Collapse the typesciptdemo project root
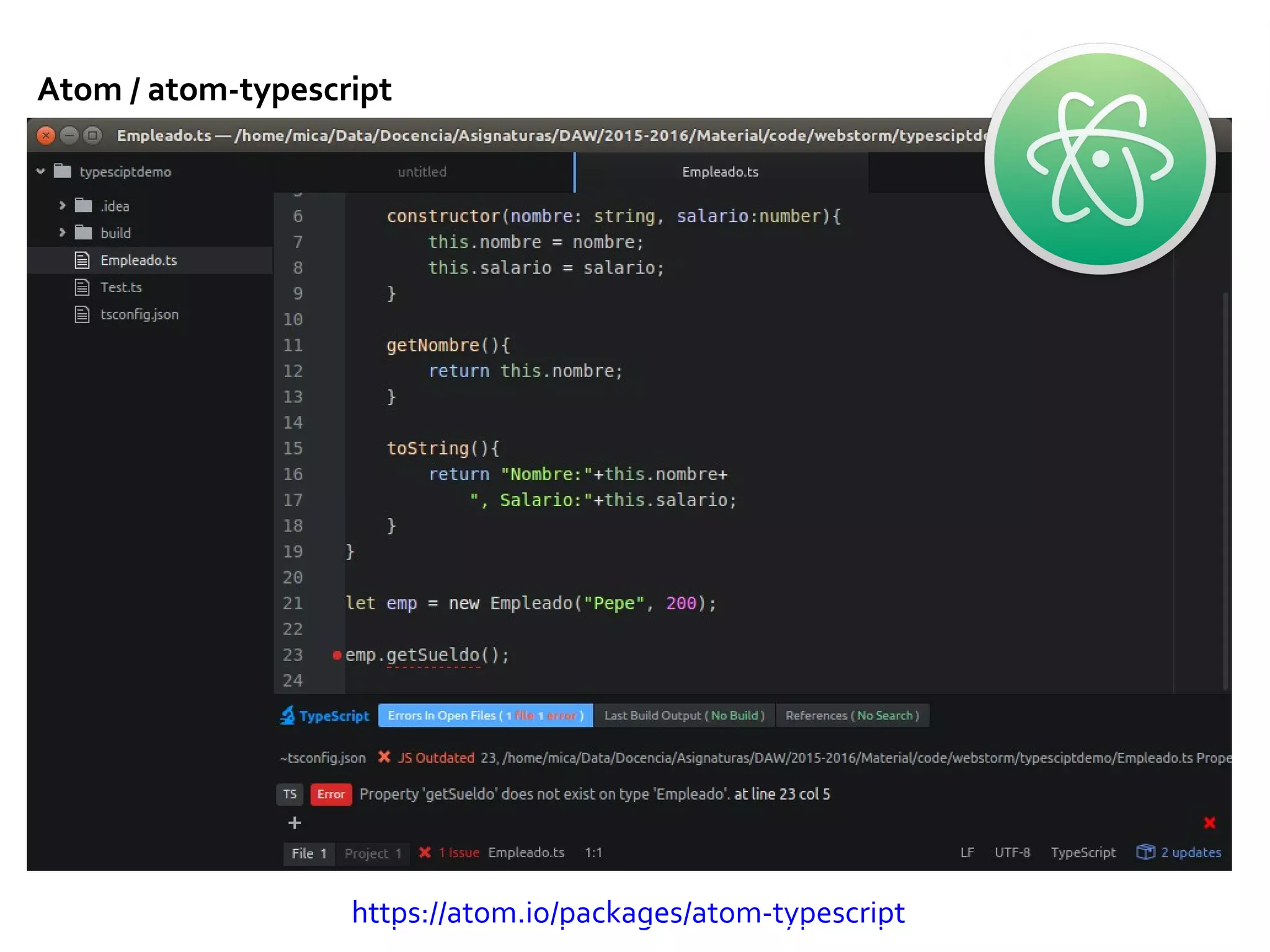The height and width of the screenshot is (952, 1270). click(41, 171)
